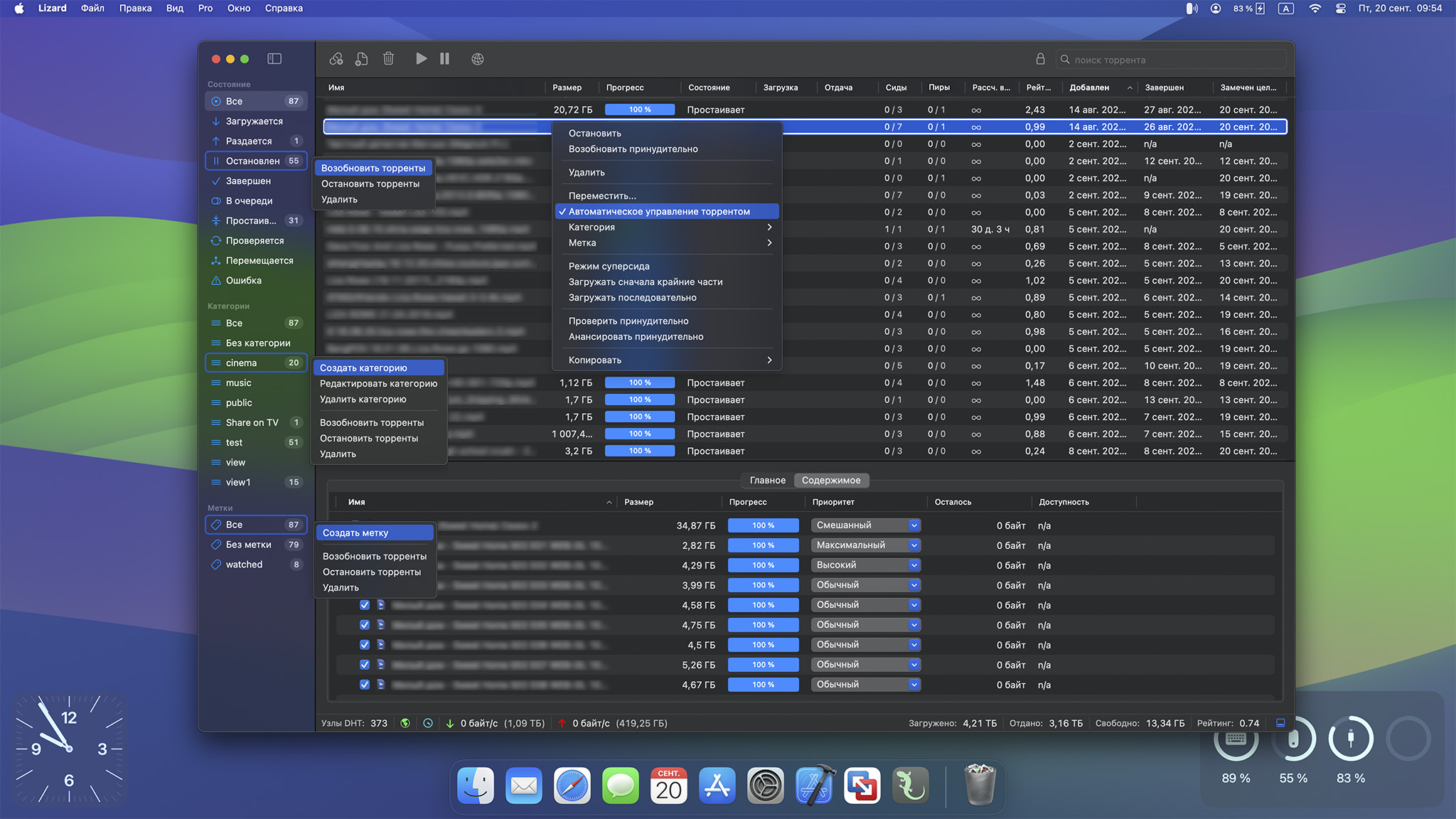The height and width of the screenshot is (819, 1456).
Task: Choose Остановить in the torrent context menu
Action: [667, 133]
